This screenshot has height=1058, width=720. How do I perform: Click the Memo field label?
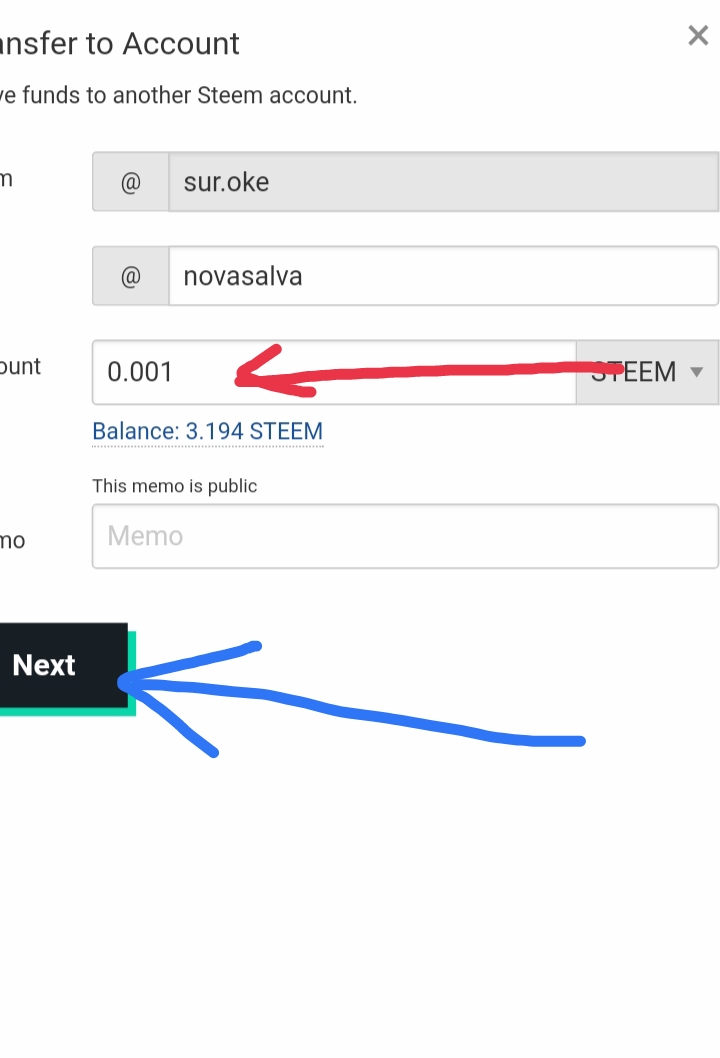pos(12,540)
